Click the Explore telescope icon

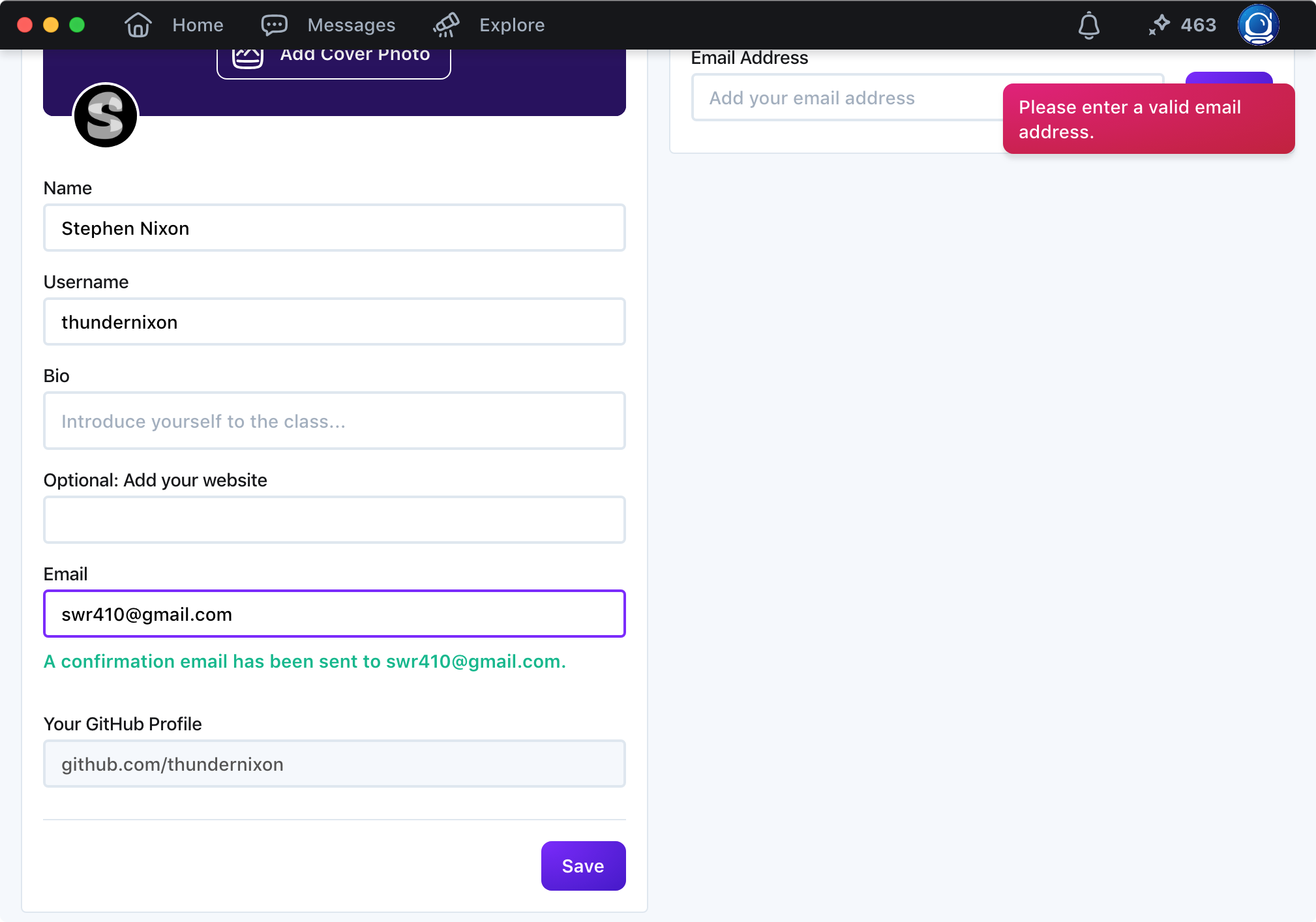446,25
